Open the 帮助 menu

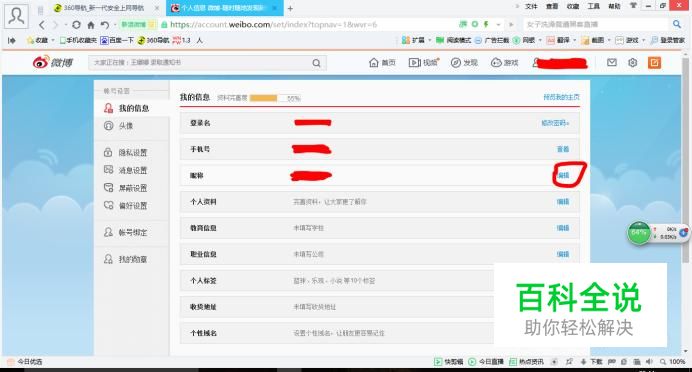pyautogui.click(x=614, y=6)
